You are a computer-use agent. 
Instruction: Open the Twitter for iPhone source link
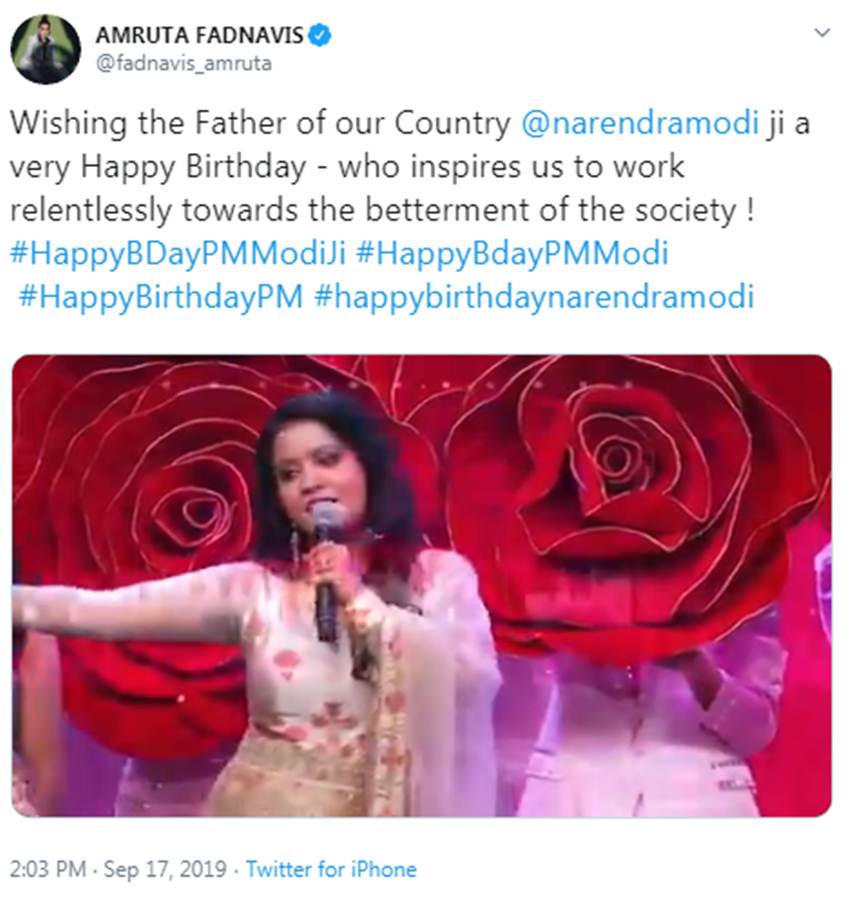[x=331, y=869]
